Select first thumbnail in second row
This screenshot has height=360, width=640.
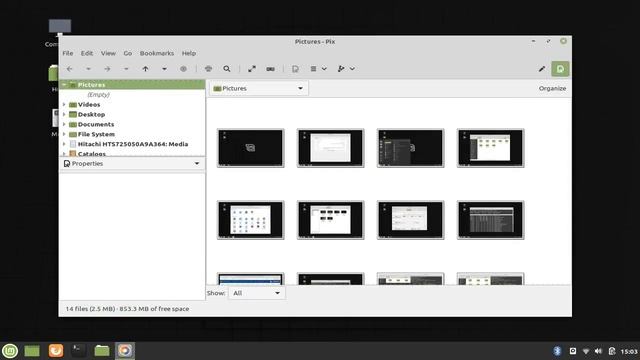pos(251,220)
